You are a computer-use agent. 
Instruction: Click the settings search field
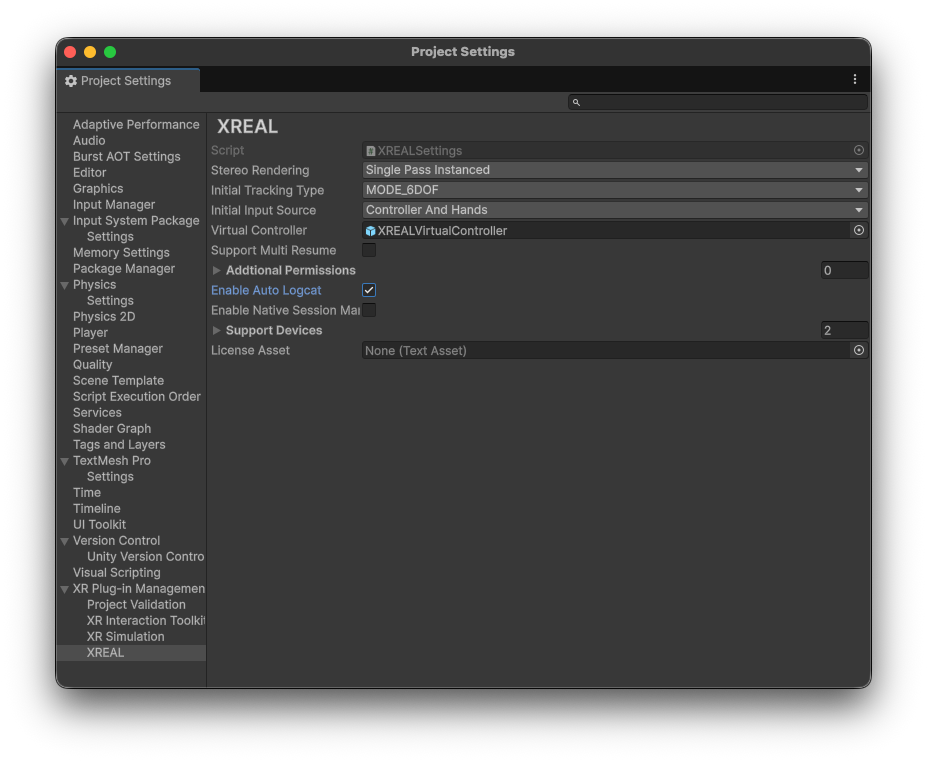point(720,102)
